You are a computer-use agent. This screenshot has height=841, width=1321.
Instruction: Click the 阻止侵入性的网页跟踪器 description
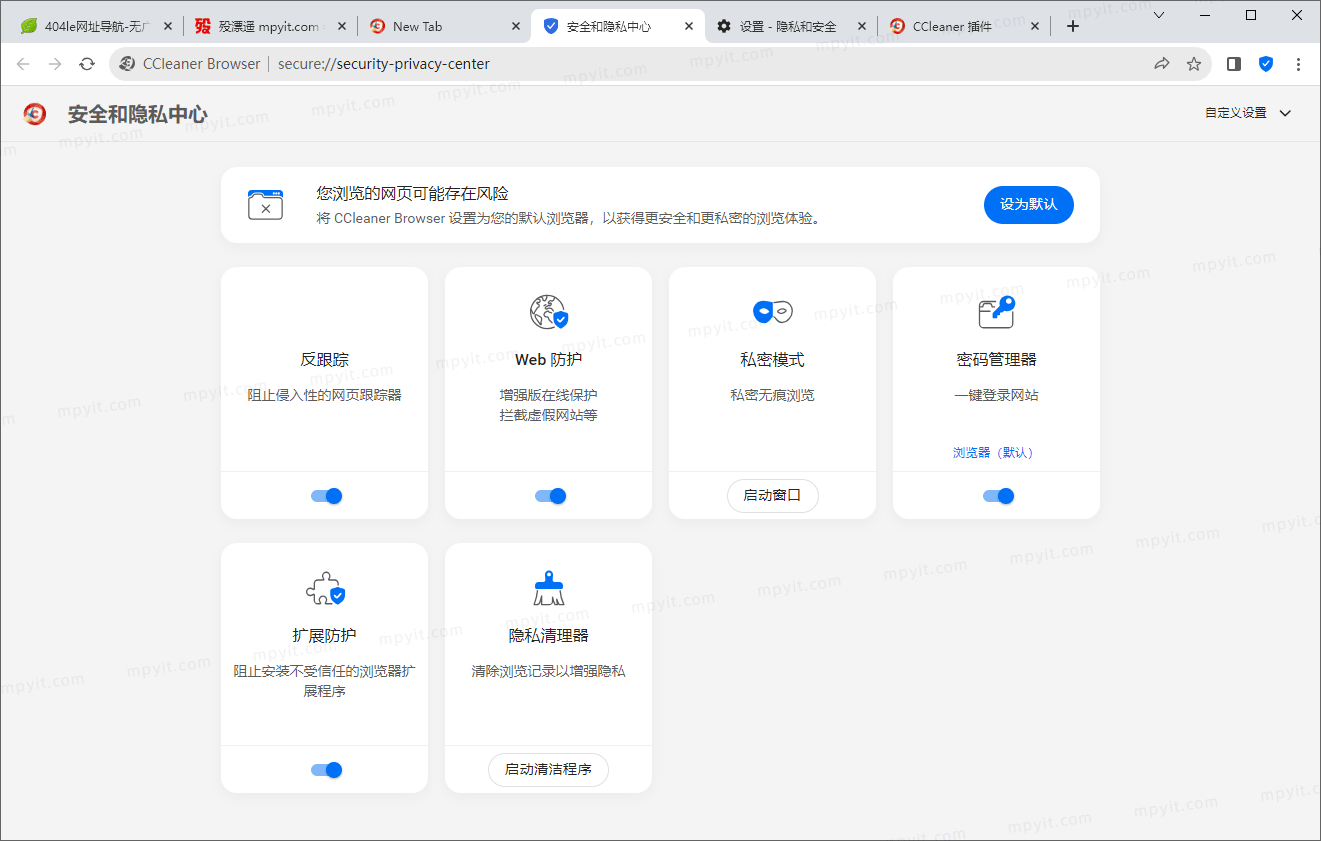point(324,396)
